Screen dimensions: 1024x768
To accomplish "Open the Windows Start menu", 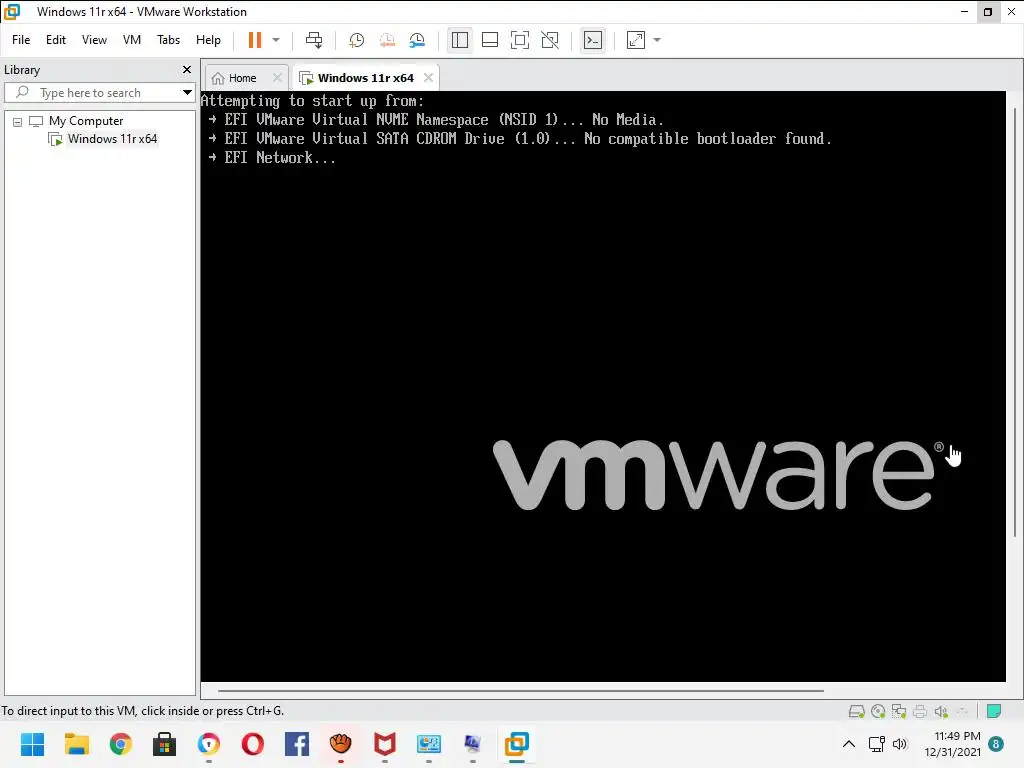I will (33, 744).
